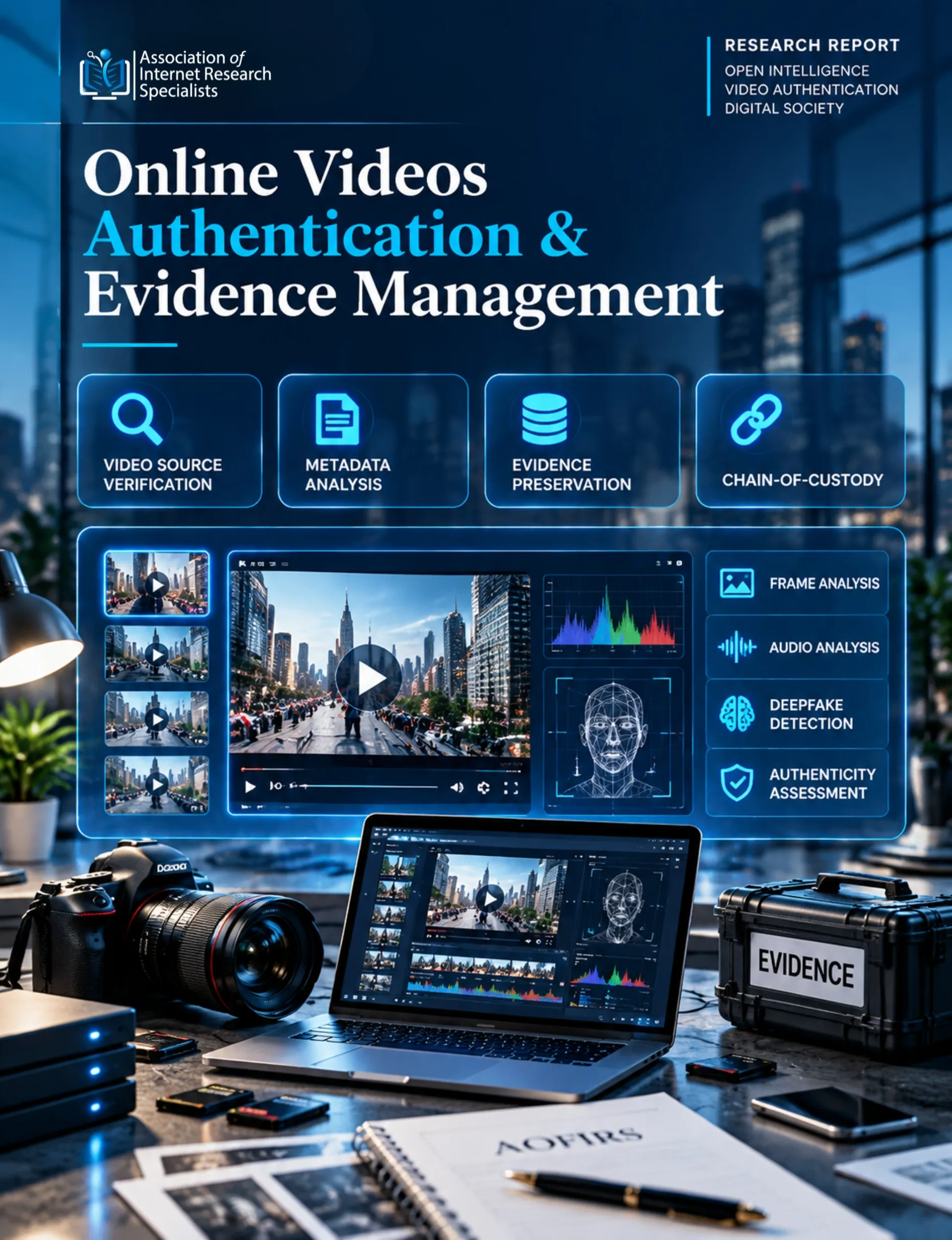The image size is (952, 1240).
Task: Click the RESEARCH REPORT heading text
Action: click(x=812, y=45)
